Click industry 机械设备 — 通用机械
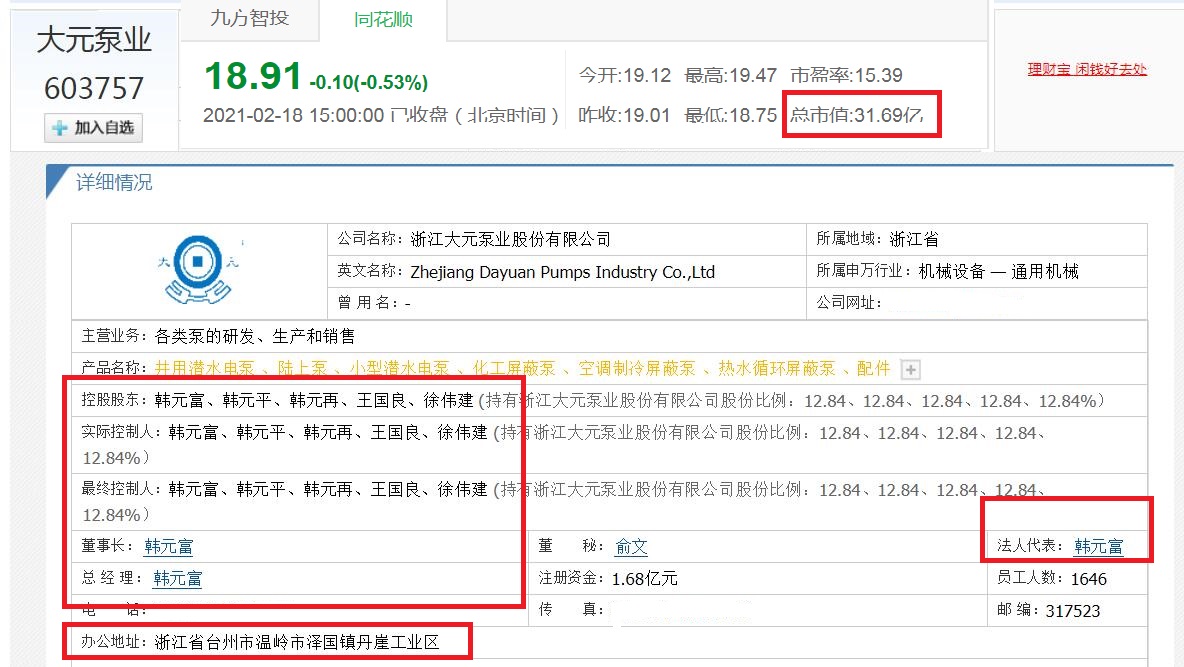The image size is (1184, 667). coord(998,271)
